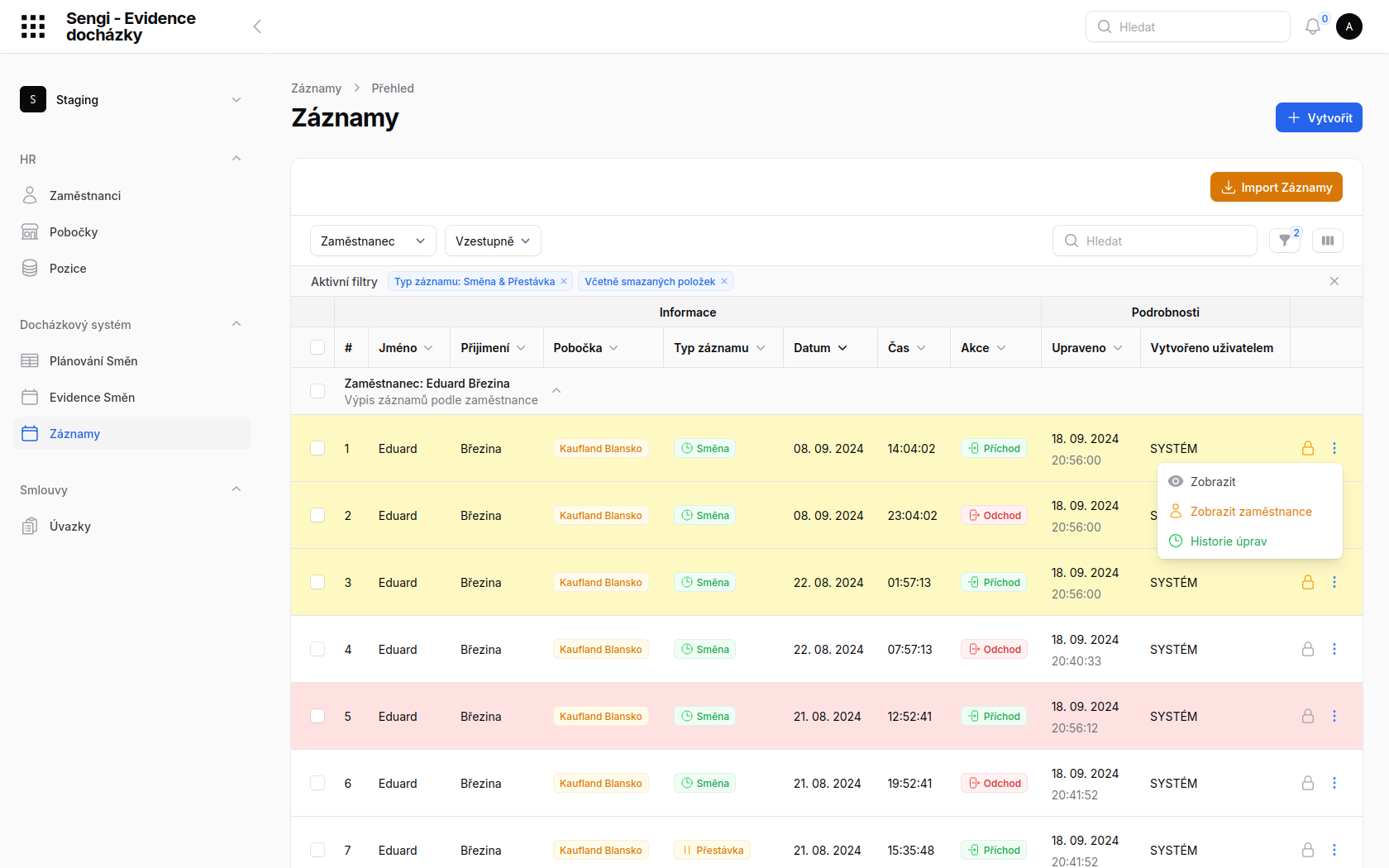This screenshot has width=1389, height=868.
Task: Open Úvazky in the sidebar
Action: click(x=132, y=526)
